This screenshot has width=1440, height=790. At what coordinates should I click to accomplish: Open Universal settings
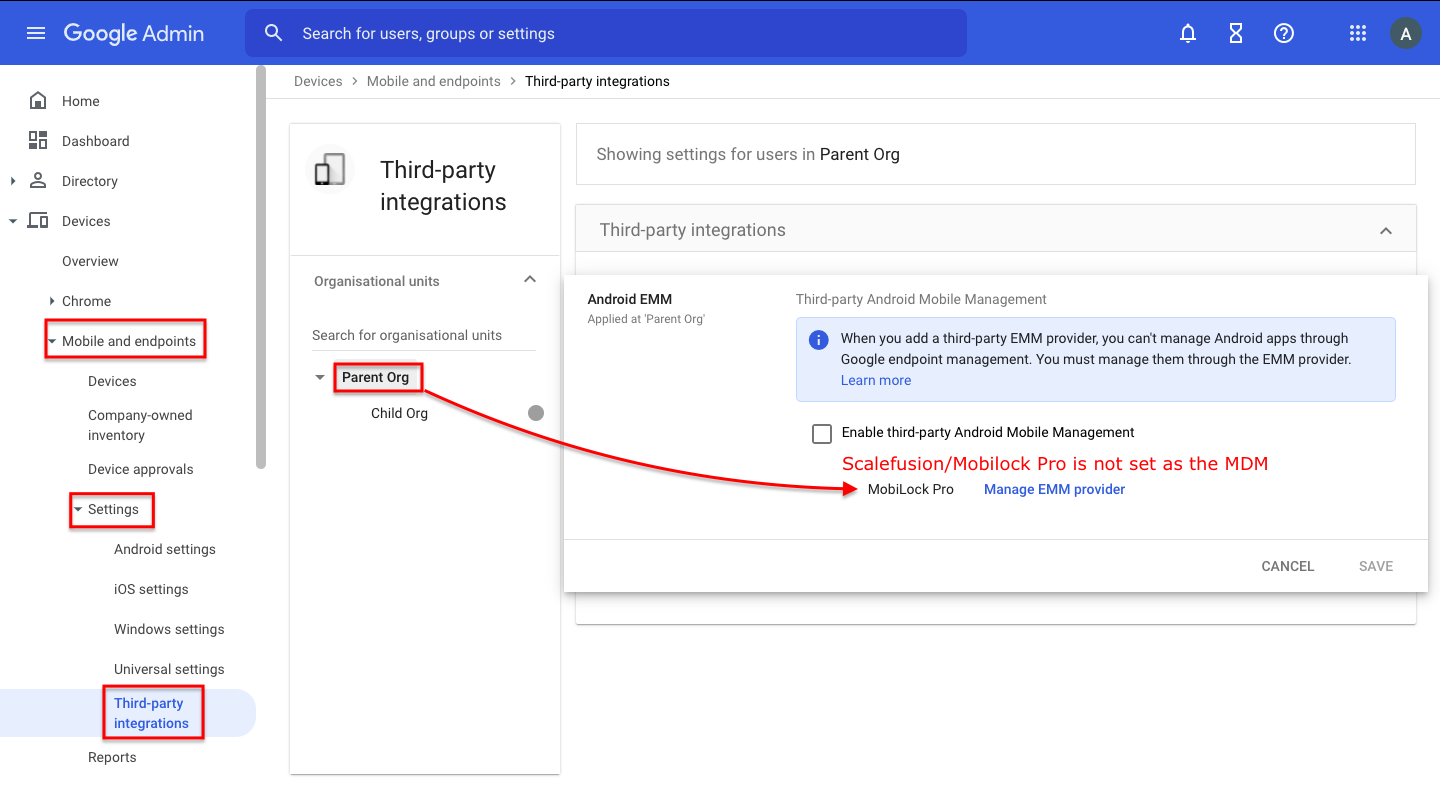pyautogui.click(x=169, y=669)
